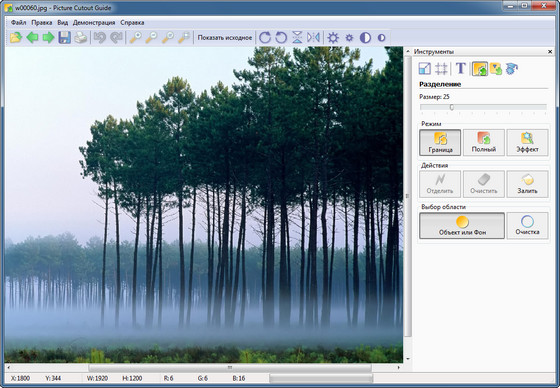The width and height of the screenshot is (560, 388).
Task: Increase brightness with large sun icon
Action: (333, 38)
